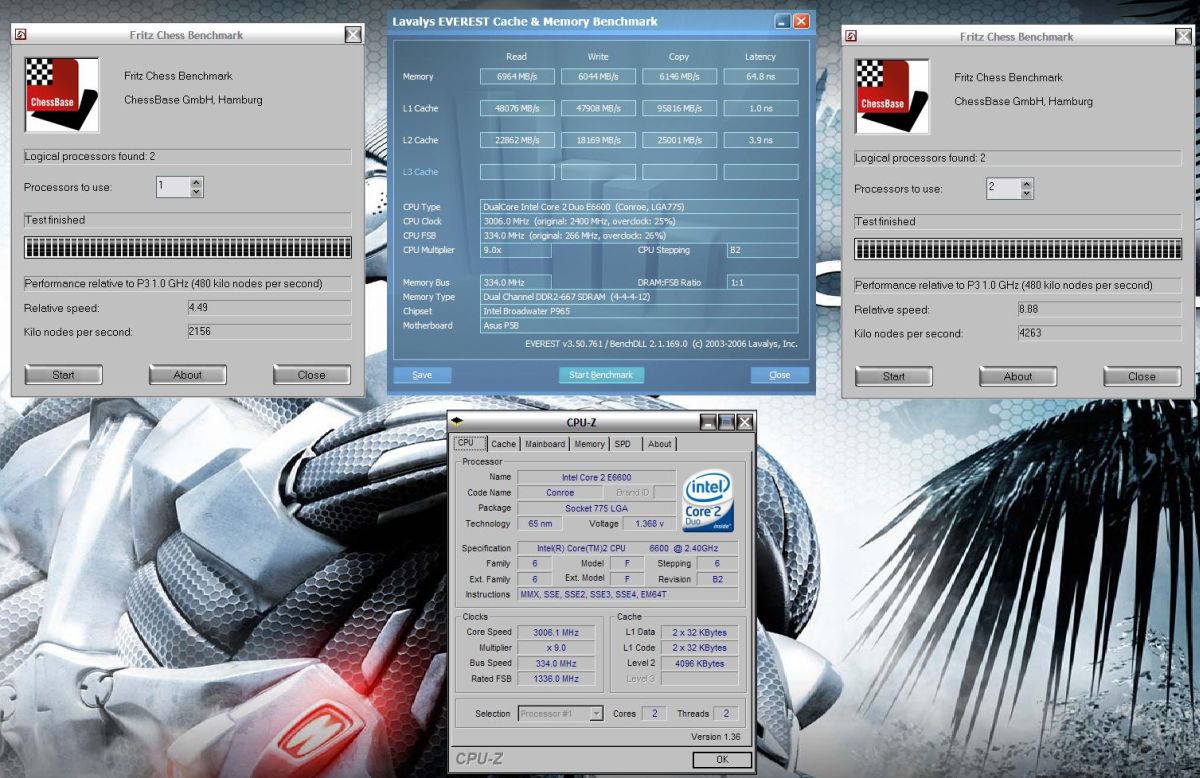Close the right Fritz window via title bar X

point(1183,36)
